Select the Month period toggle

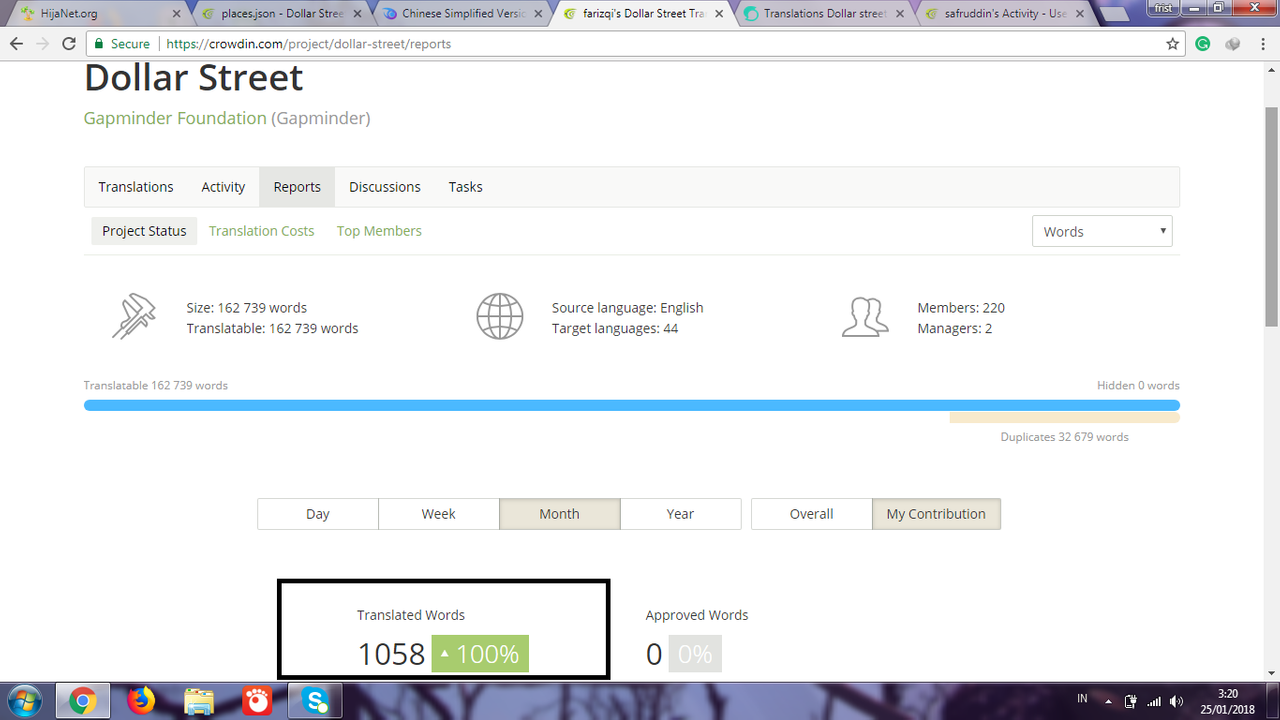coord(560,514)
